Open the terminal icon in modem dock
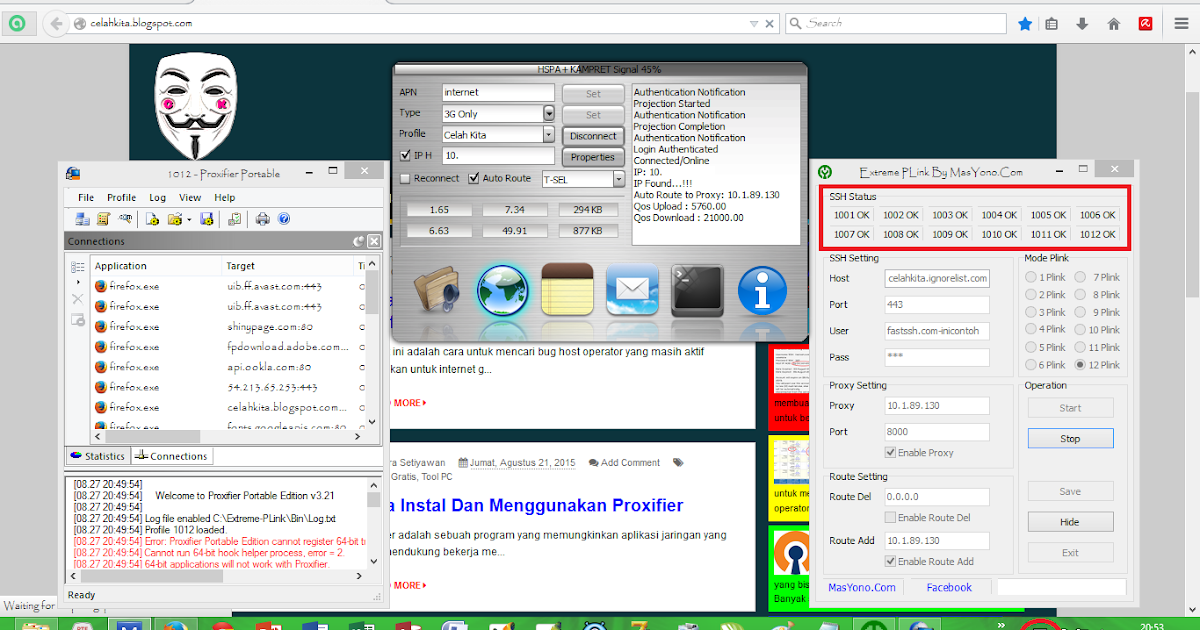This screenshot has width=1200, height=630. tap(697, 290)
